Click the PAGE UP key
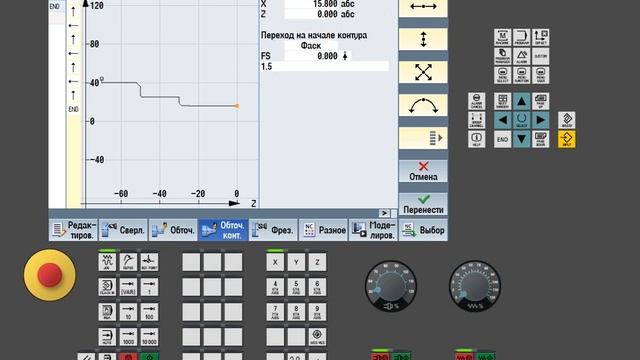 540,101
